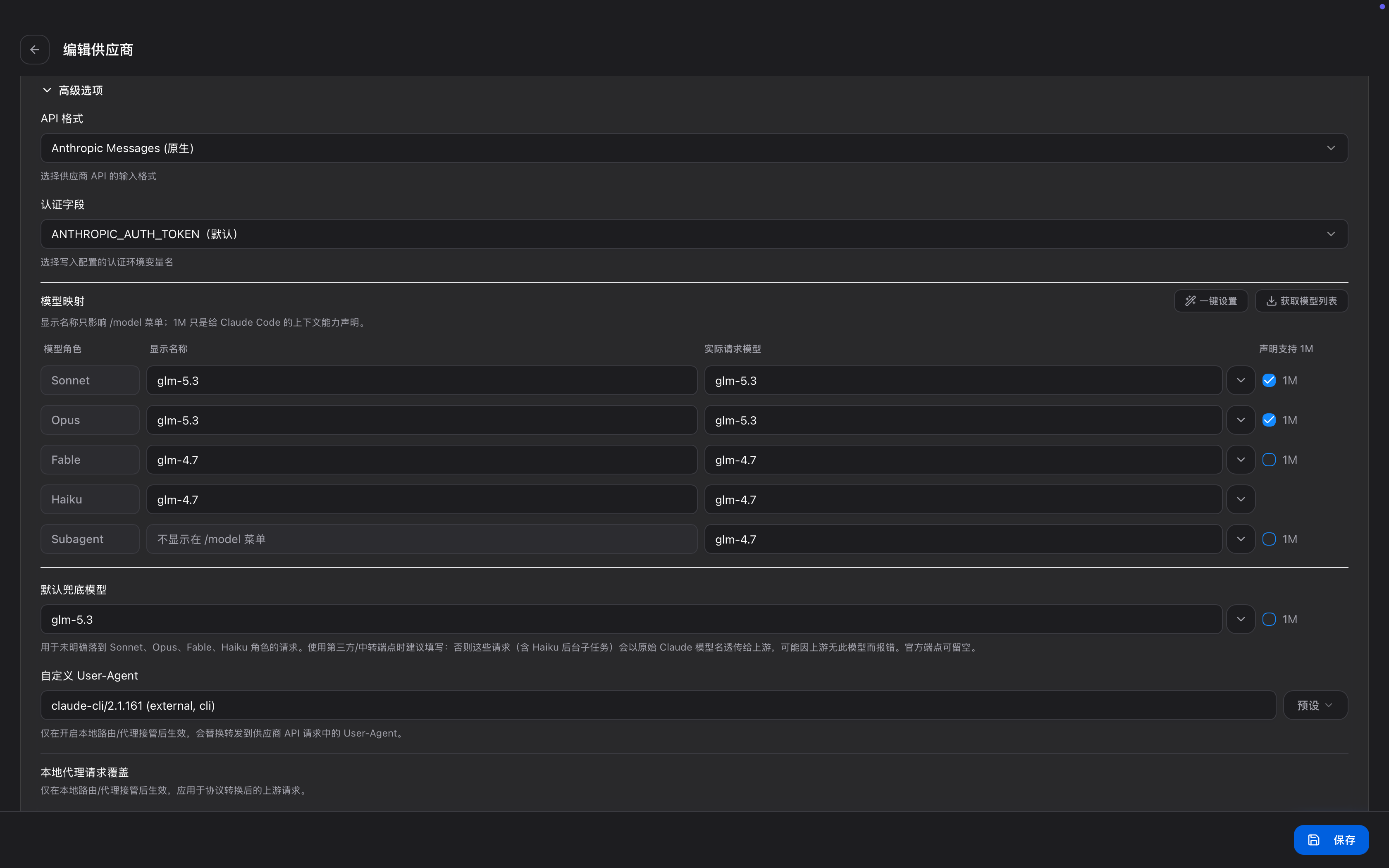Edit the Fable actual request model field
The image size is (1389, 868).
coord(963,460)
